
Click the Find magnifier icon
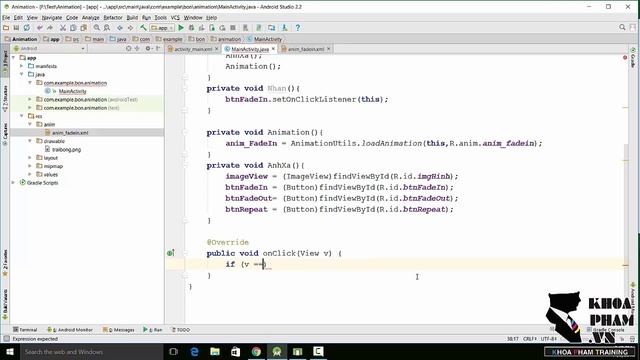pos(97,28)
